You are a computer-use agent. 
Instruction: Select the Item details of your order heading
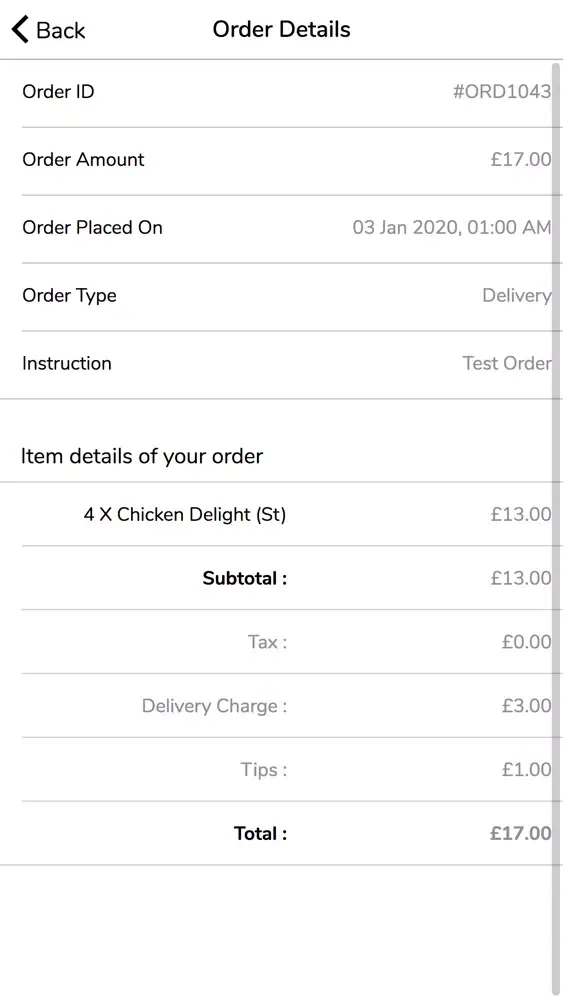(x=142, y=457)
